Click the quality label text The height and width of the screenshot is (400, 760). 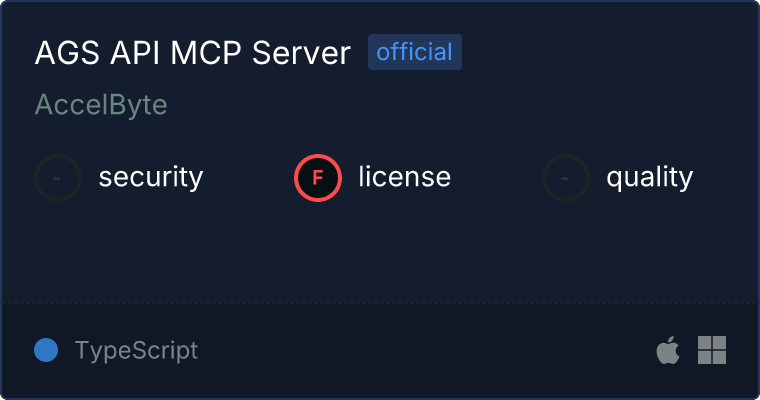[x=650, y=178]
